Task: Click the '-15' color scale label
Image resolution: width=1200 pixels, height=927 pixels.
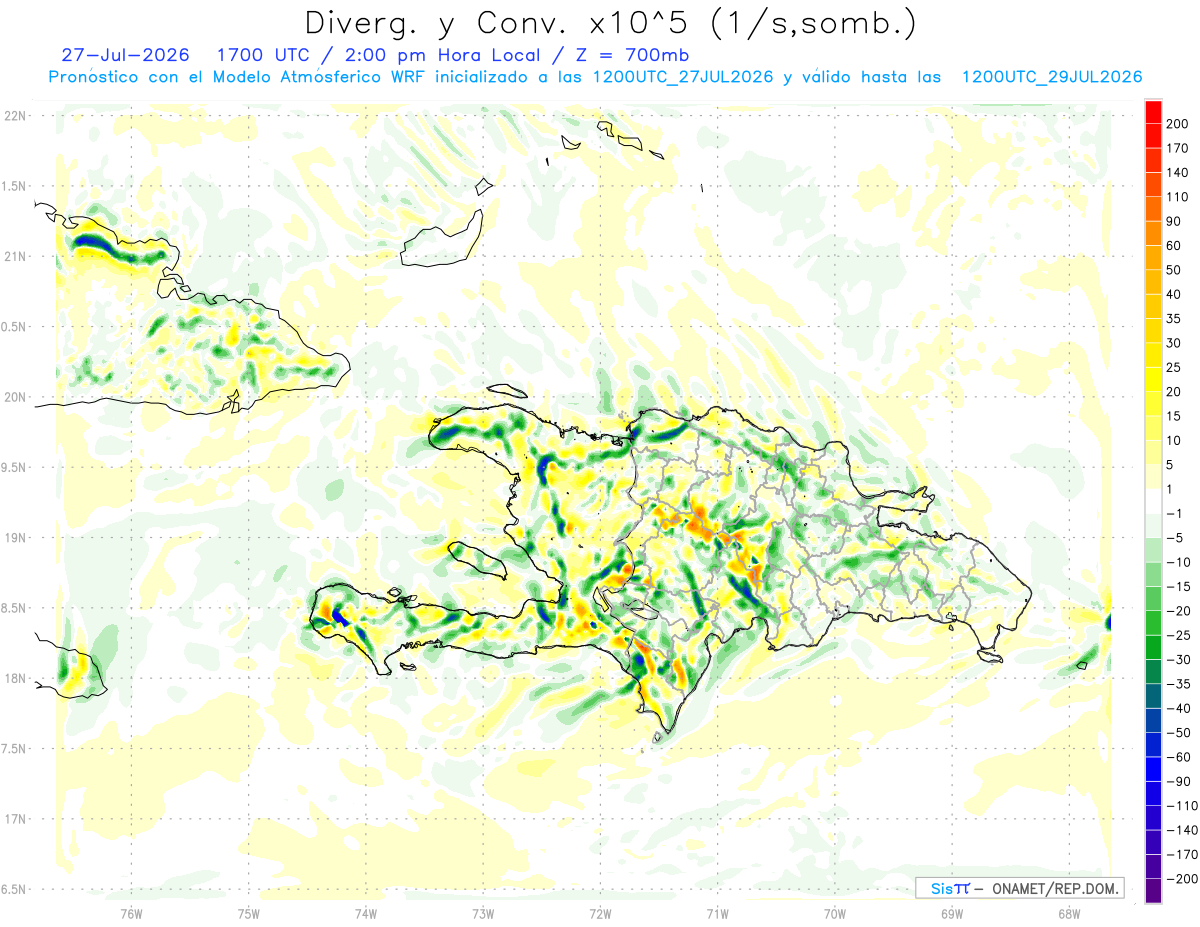Action: pos(1178,586)
